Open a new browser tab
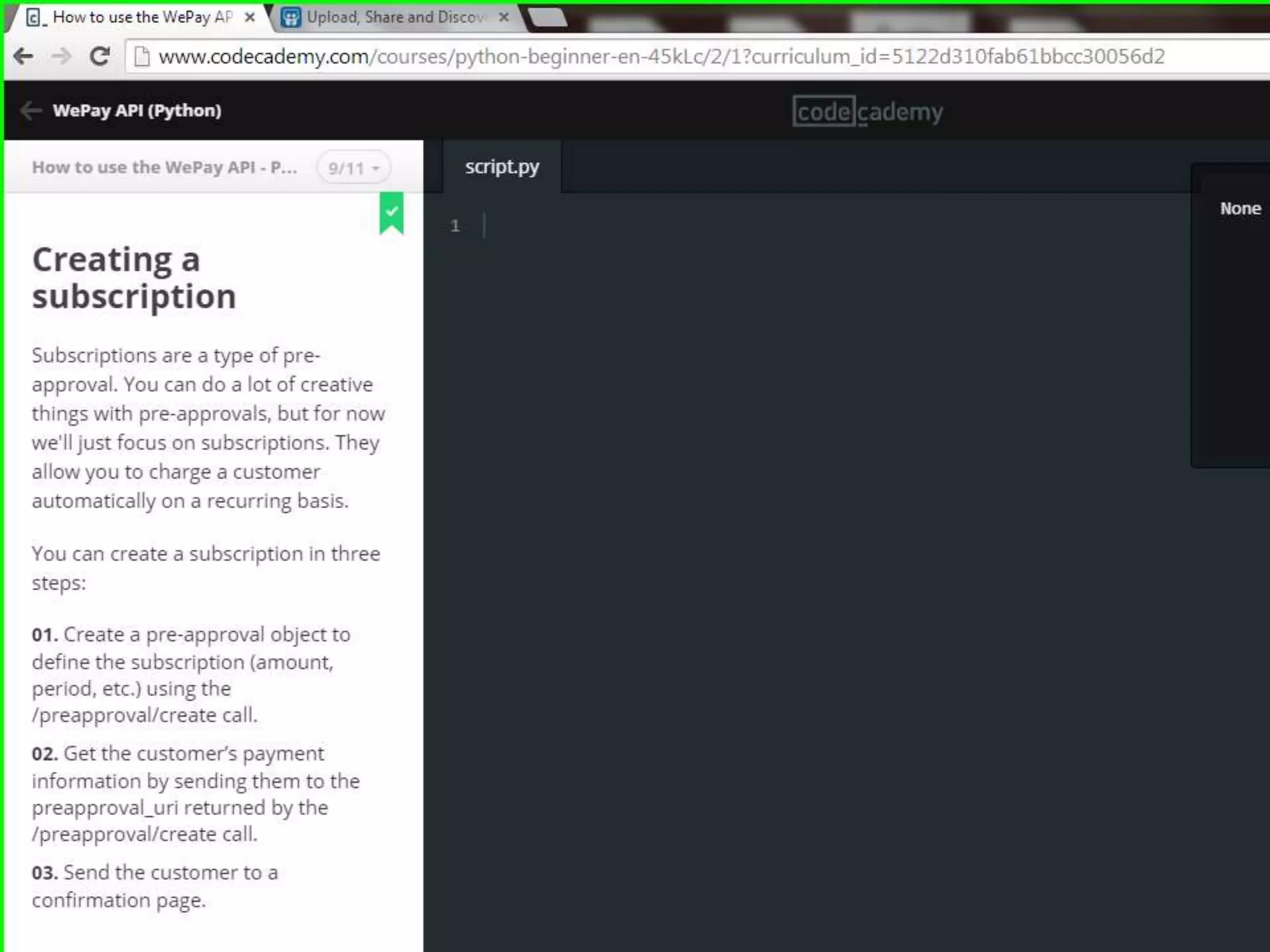The width and height of the screenshot is (1270, 952). tap(548, 17)
